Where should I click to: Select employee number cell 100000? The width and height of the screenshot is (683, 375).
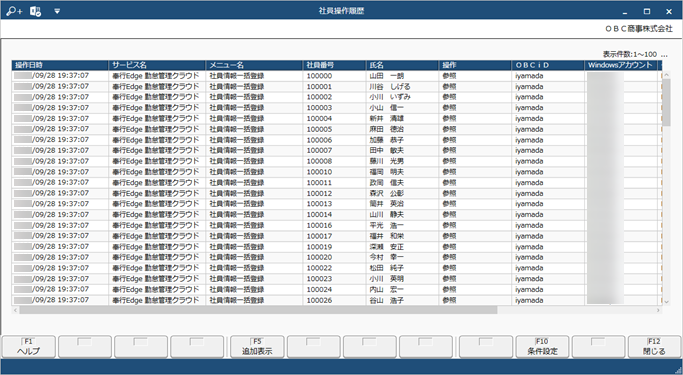tap(334, 76)
